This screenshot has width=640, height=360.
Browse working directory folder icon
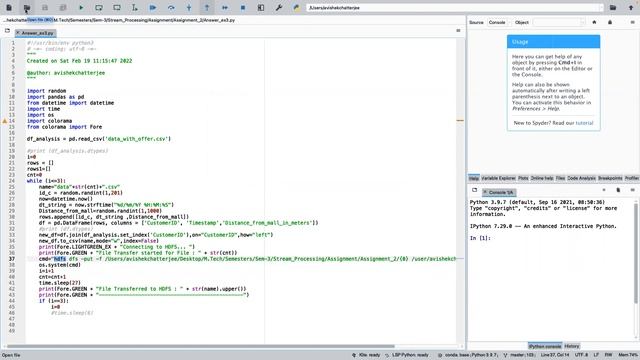[613, 8]
